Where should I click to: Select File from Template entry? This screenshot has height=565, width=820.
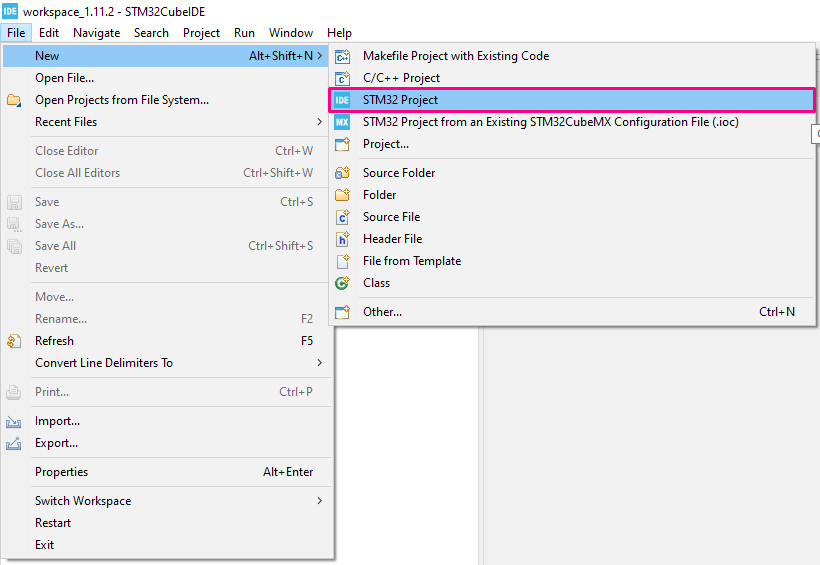tap(411, 261)
